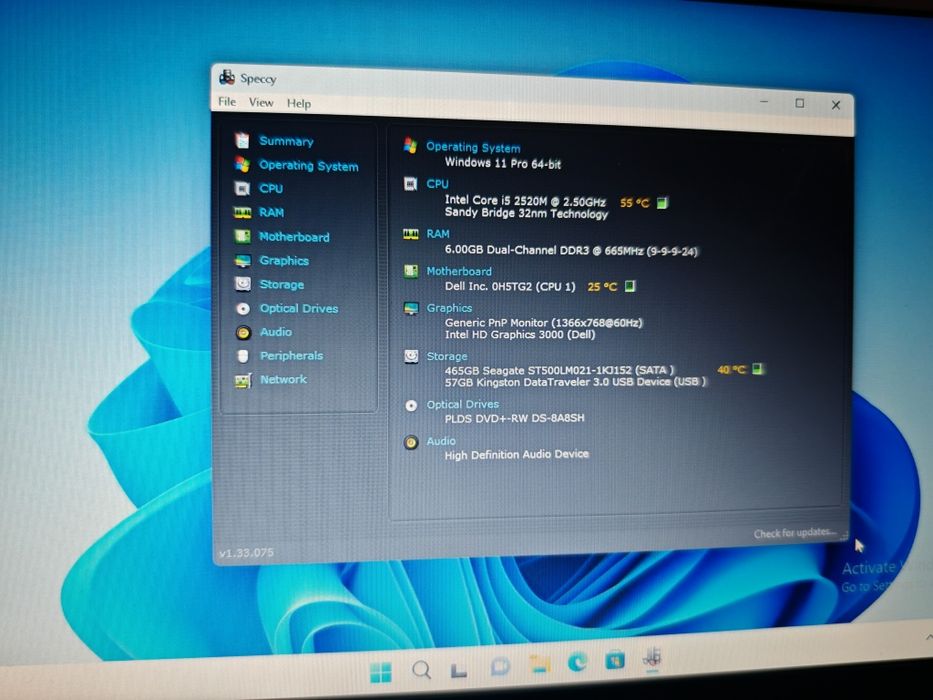Open File Explorer from the taskbar
Screen dimensions: 933x700
tap(540, 664)
